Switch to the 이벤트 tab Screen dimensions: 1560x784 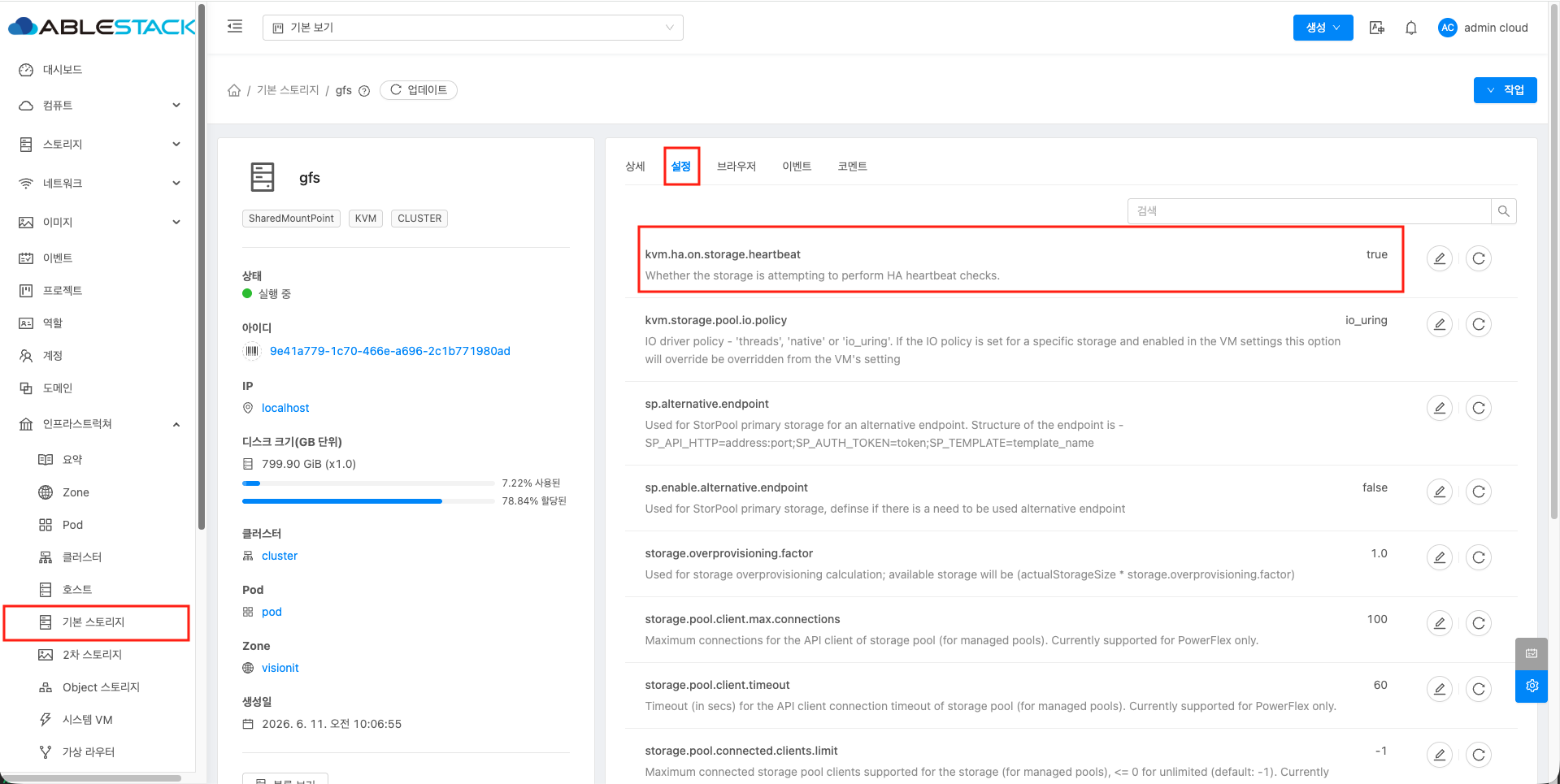click(797, 167)
